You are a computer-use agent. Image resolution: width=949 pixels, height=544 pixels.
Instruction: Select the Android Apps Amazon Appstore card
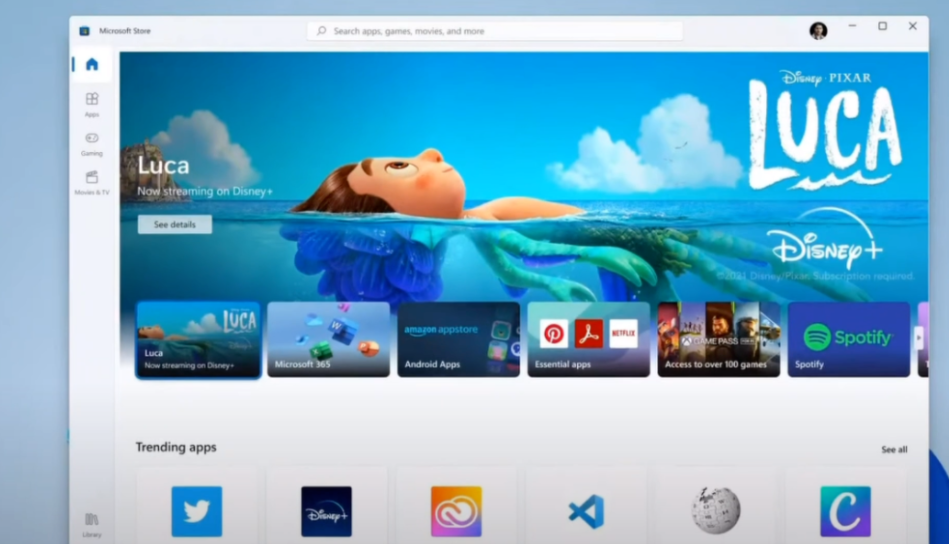(459, 339)
